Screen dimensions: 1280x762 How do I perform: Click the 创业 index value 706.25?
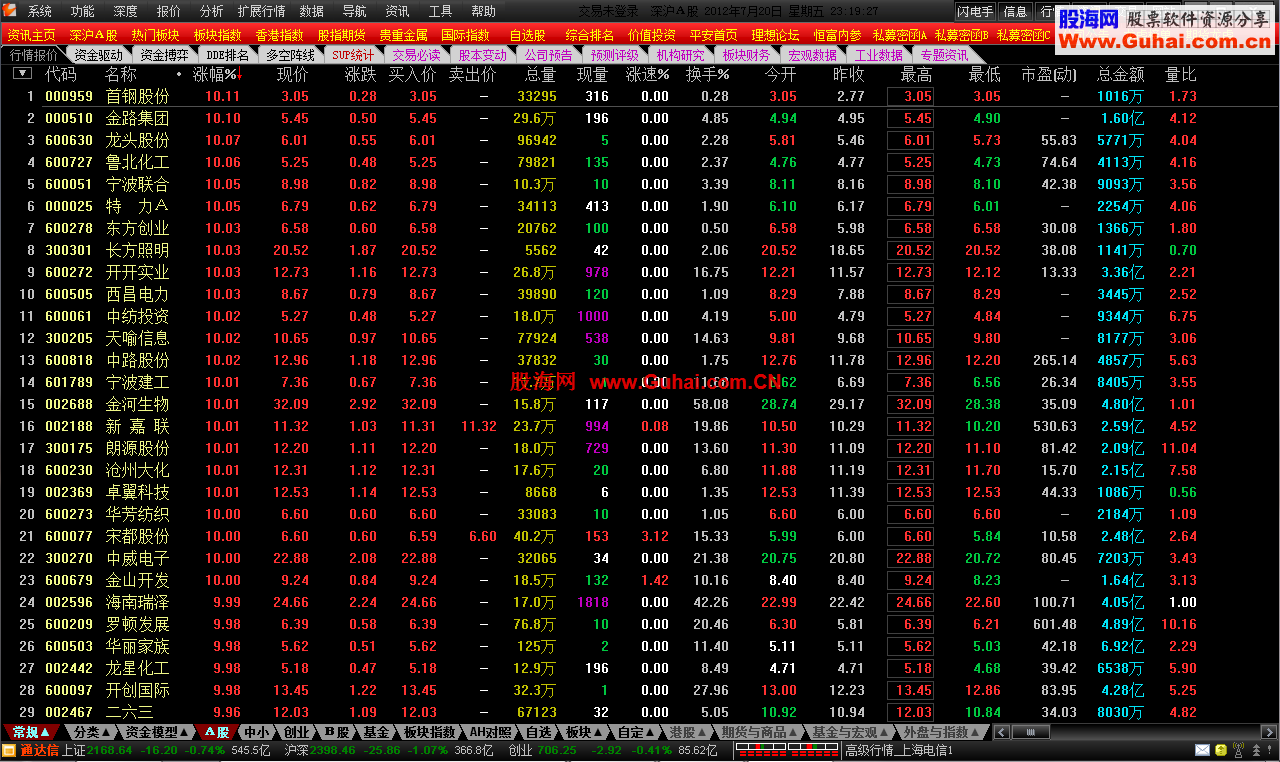pyautogui.click(x=556, y=750)
